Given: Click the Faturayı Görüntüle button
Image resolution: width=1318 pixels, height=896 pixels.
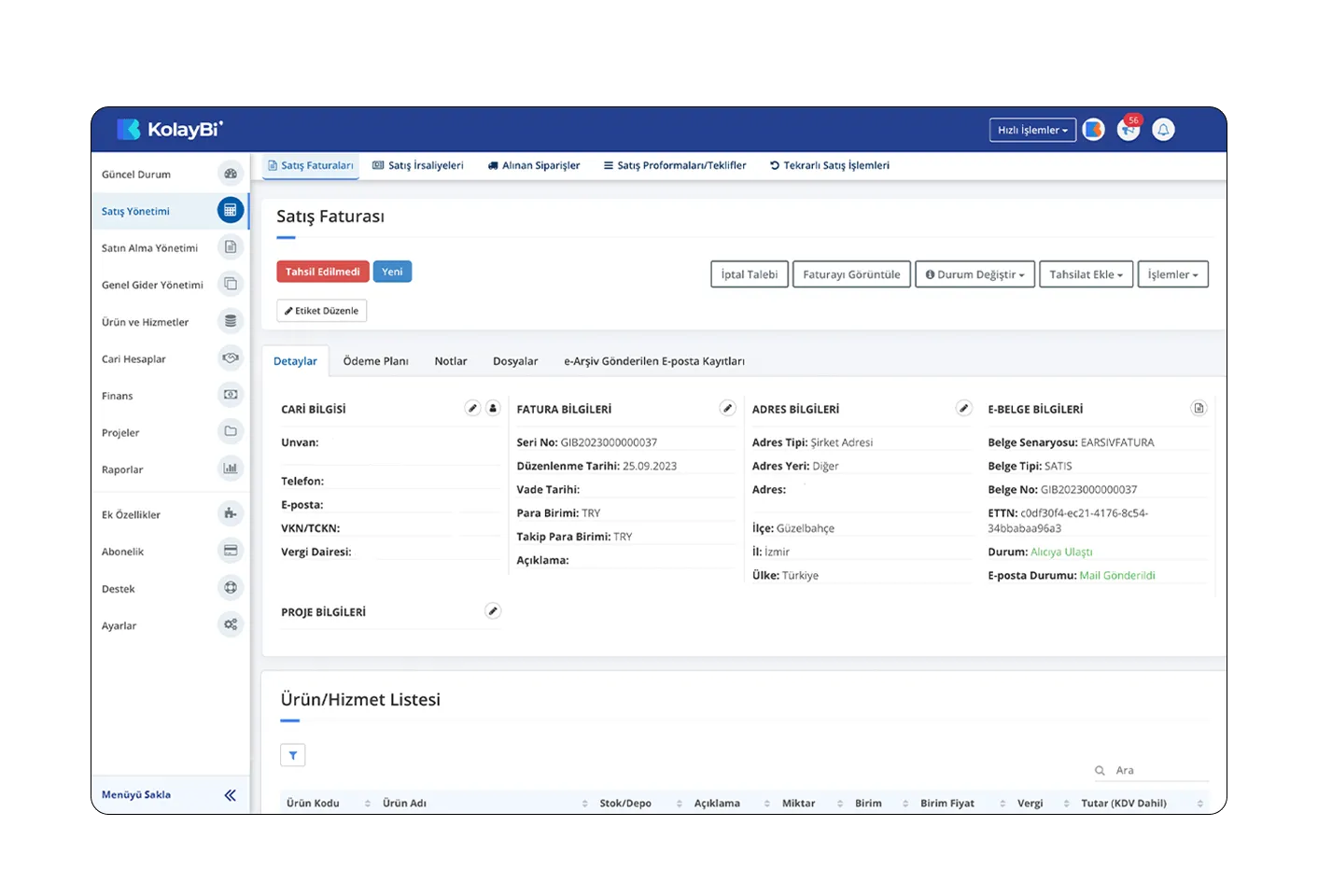Looking at the screenshot, I should point(851,274).
